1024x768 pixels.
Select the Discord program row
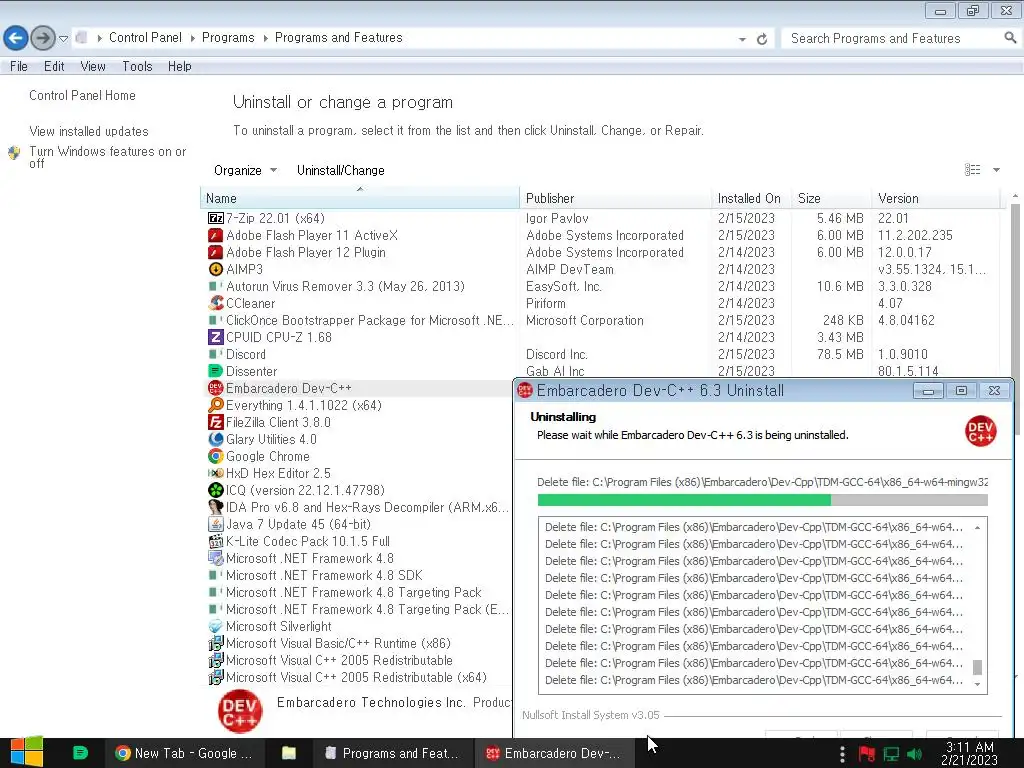pos(601,354)
